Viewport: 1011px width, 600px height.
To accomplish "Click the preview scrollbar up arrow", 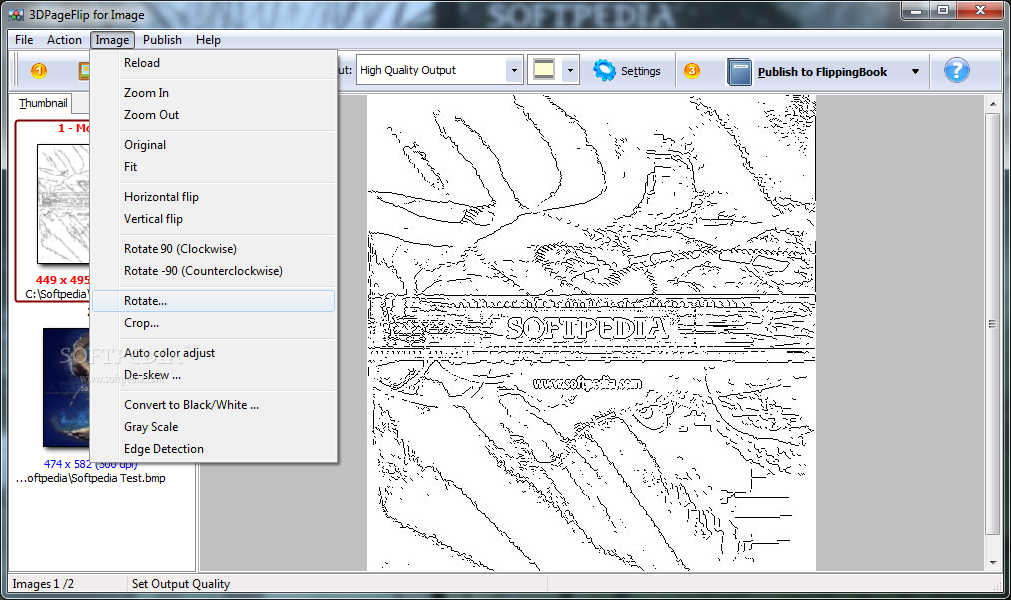I will (x=992, y=103).
